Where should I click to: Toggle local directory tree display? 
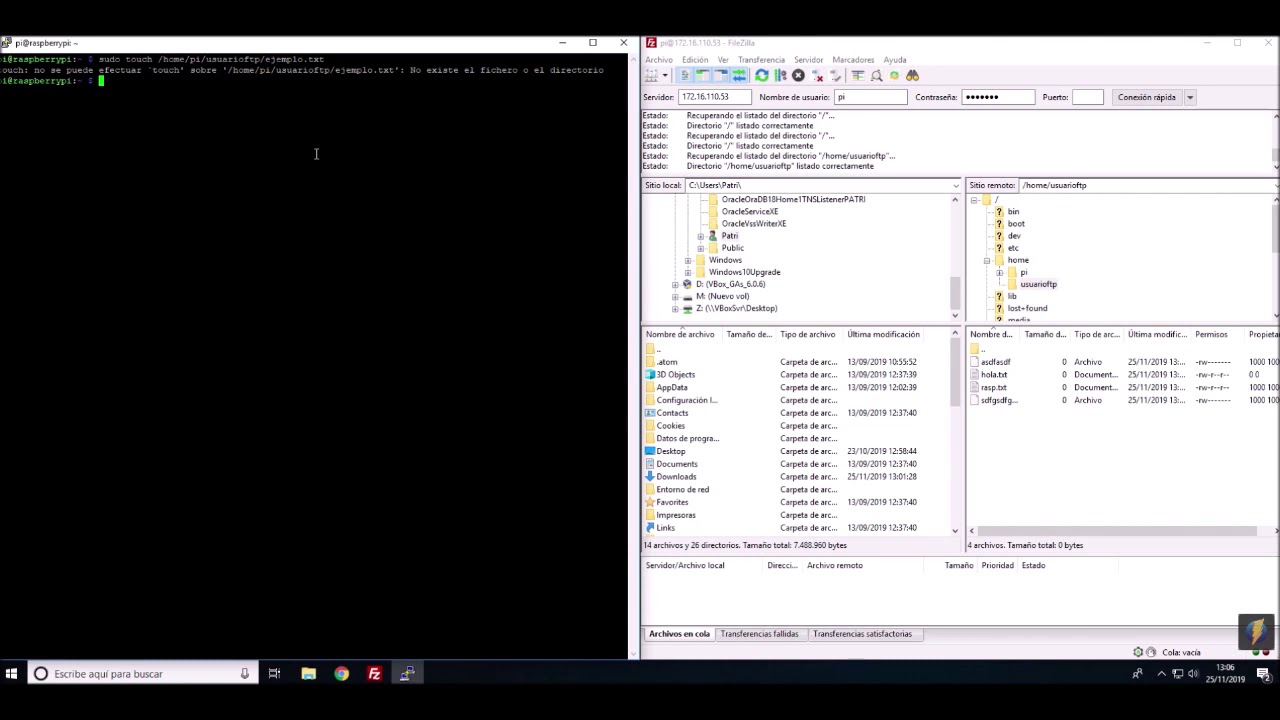(x=702, y=75)
